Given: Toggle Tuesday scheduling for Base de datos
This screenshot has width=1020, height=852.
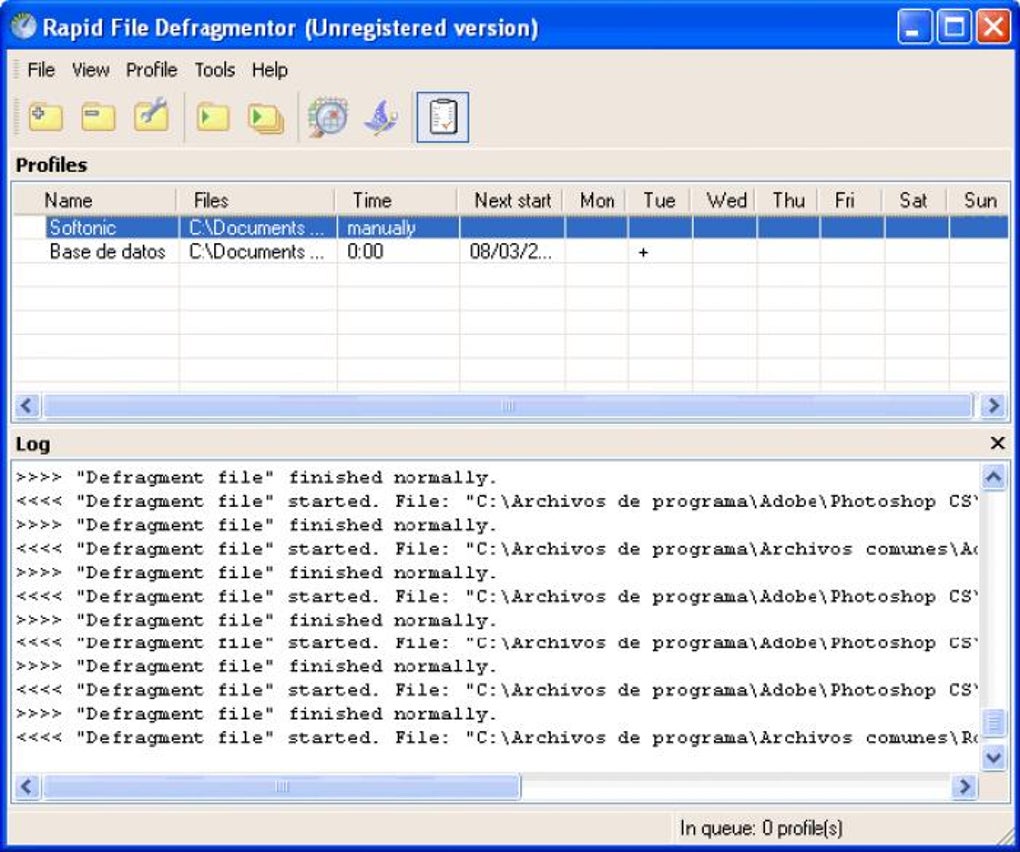Looking at the screenshot, I should coord(644,252).
